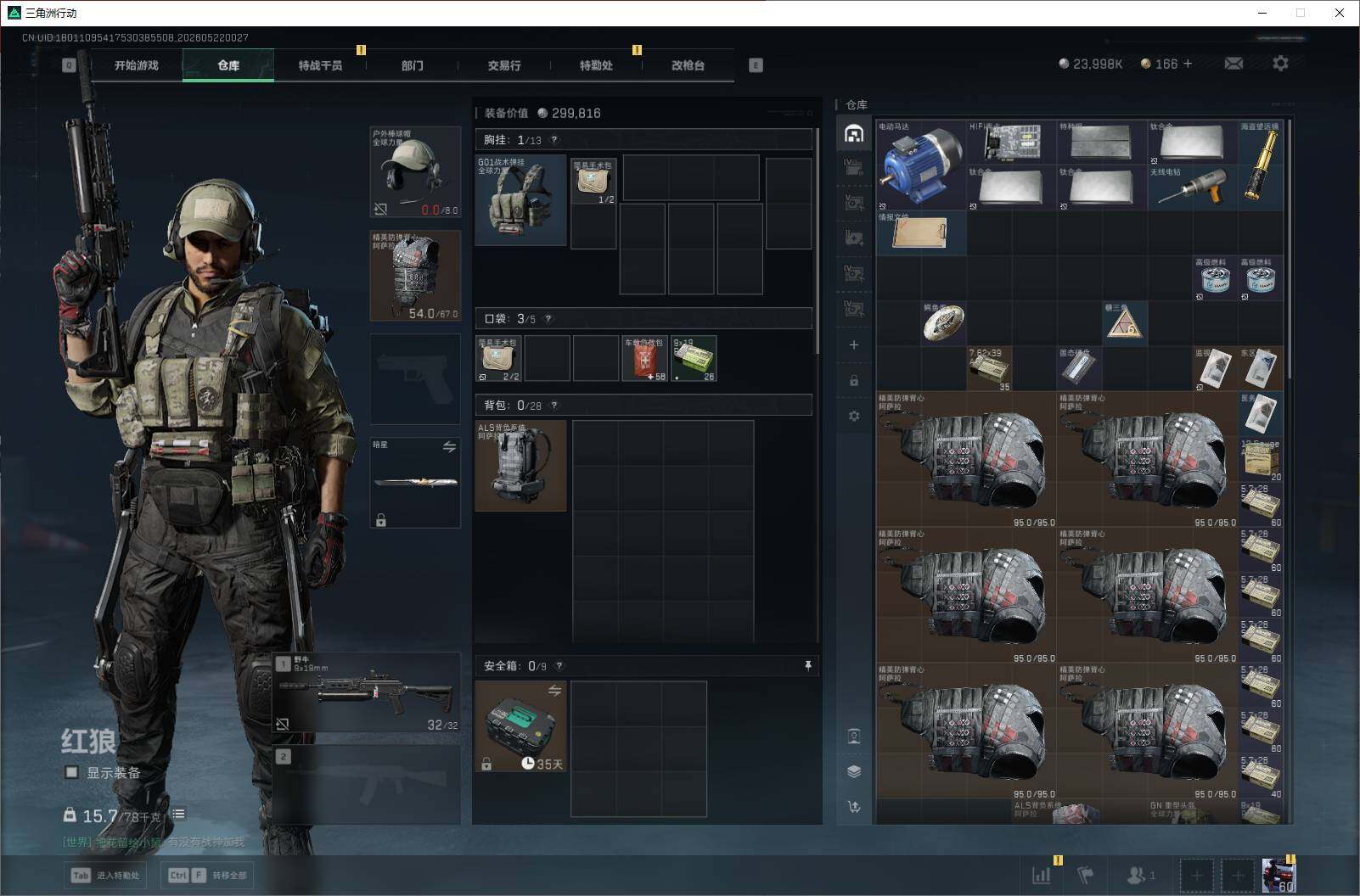Select the main warehouse icon in sidebar
1360x896 pixels.
(854, 132)
